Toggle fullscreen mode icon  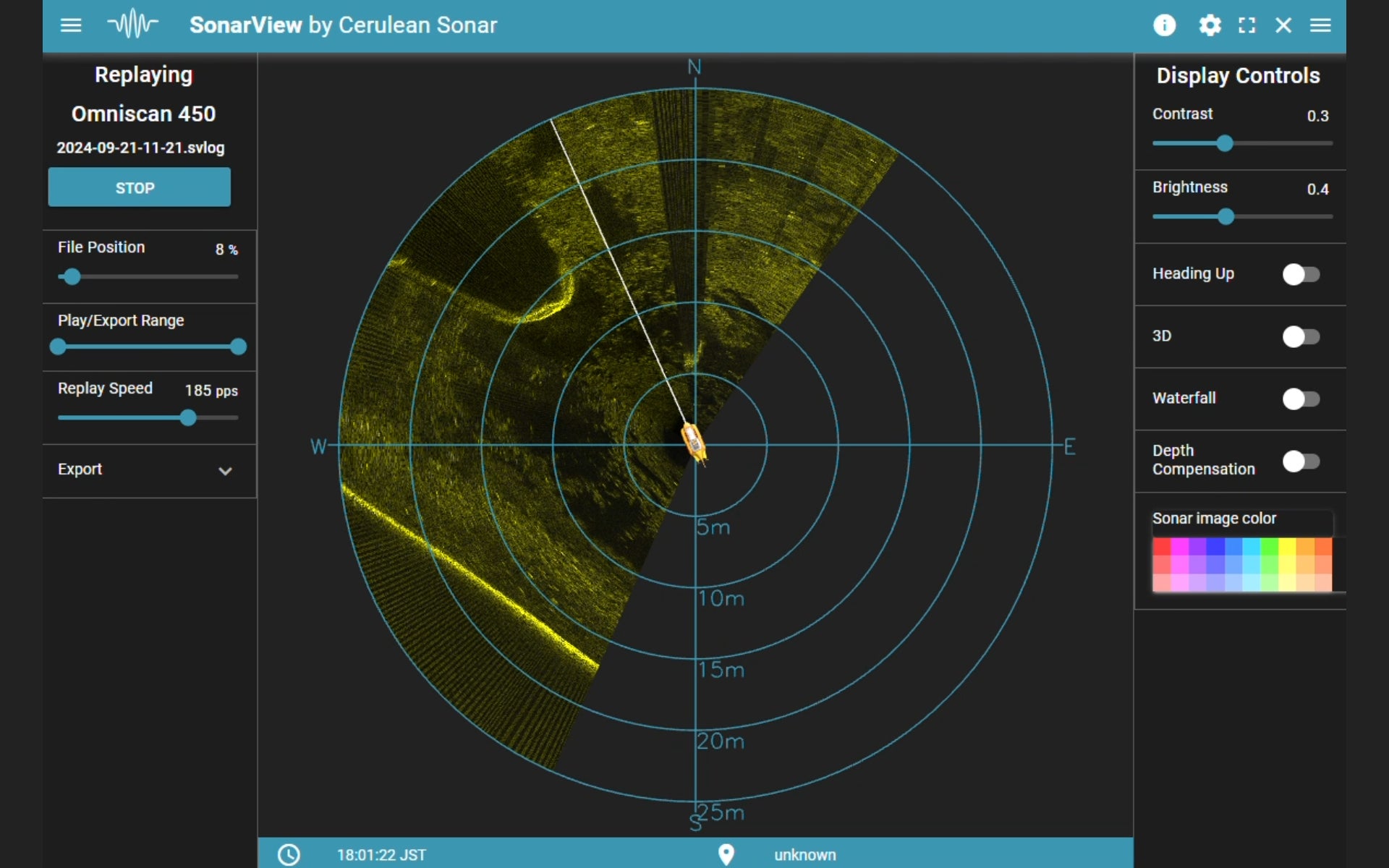1246,25
